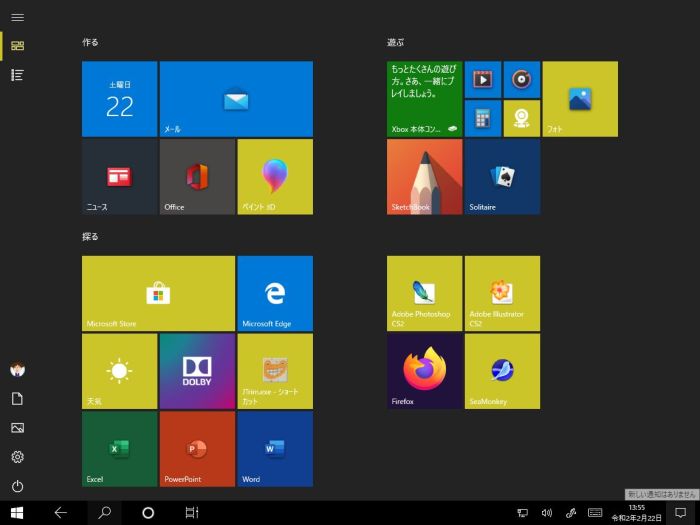Open the Calculator small tile
Viewport: 700px width, 525px height.
click(483, 118)
